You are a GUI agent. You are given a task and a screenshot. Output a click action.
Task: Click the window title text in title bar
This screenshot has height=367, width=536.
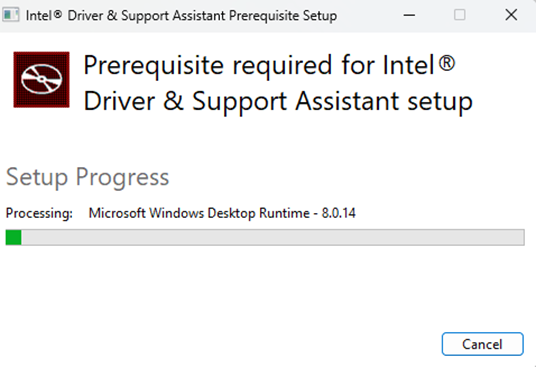(x=182, y=16)
